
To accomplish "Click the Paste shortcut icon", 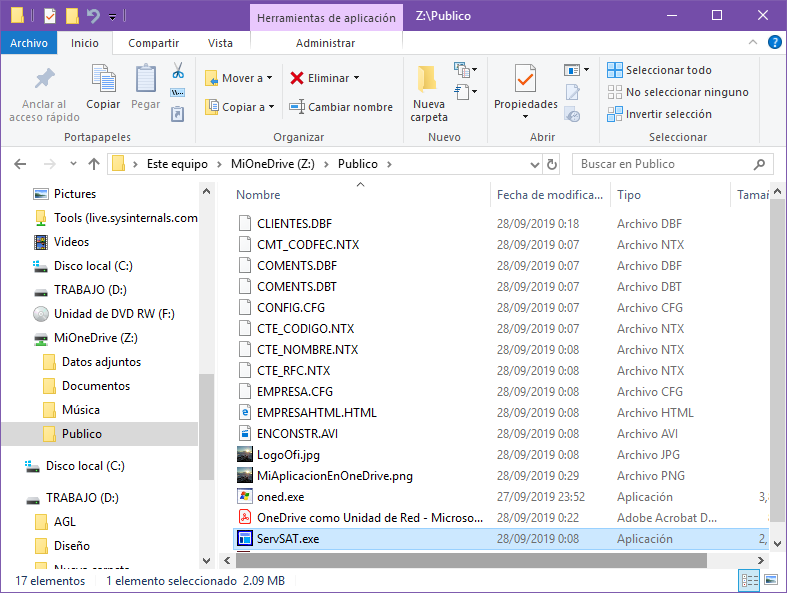I will click(178, 114).
